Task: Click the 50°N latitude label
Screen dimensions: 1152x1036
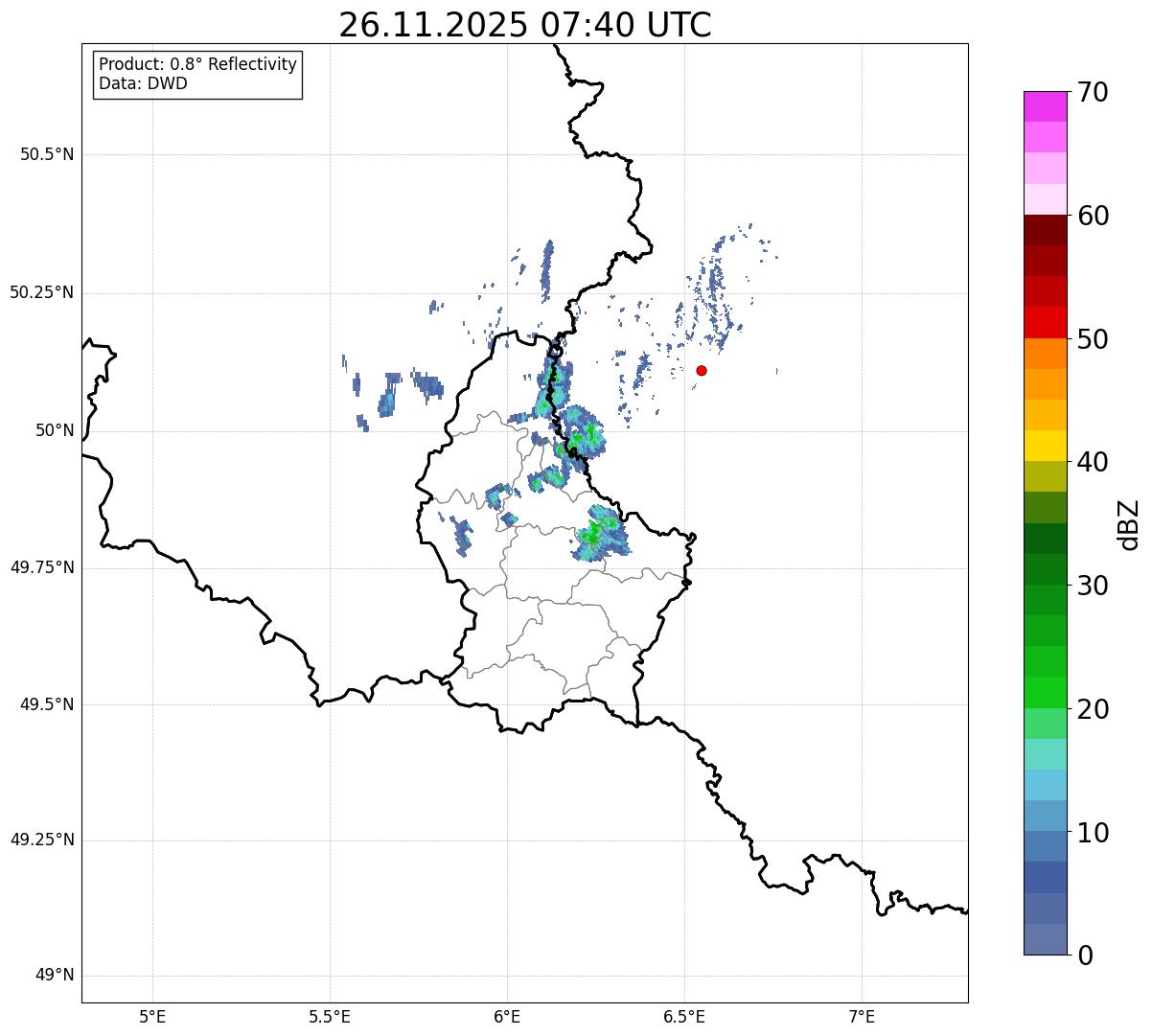Action: 54,430
